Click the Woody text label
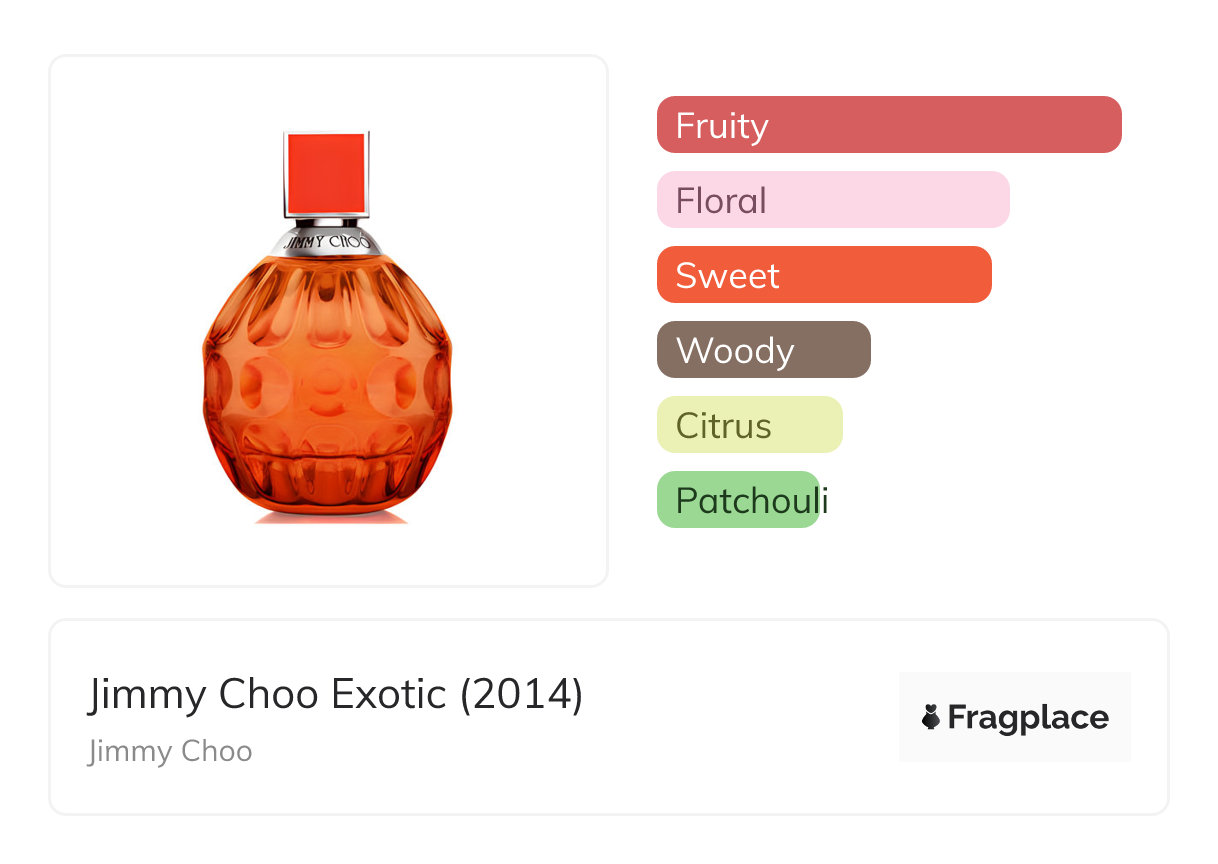Screen dimensions: 1218x864 (x=735, y=351)
